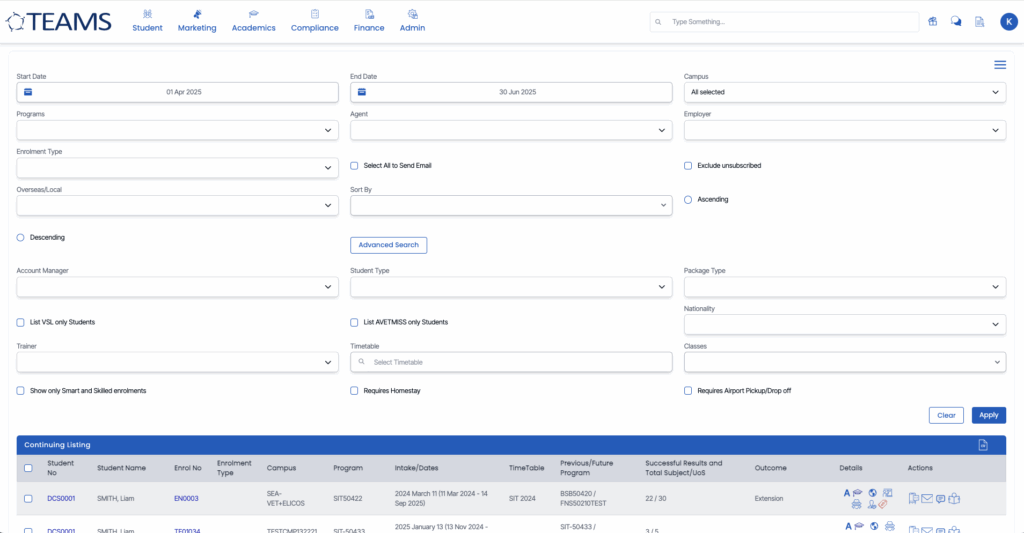Select the EN0003 row checkbox

[x=28, y=498]
